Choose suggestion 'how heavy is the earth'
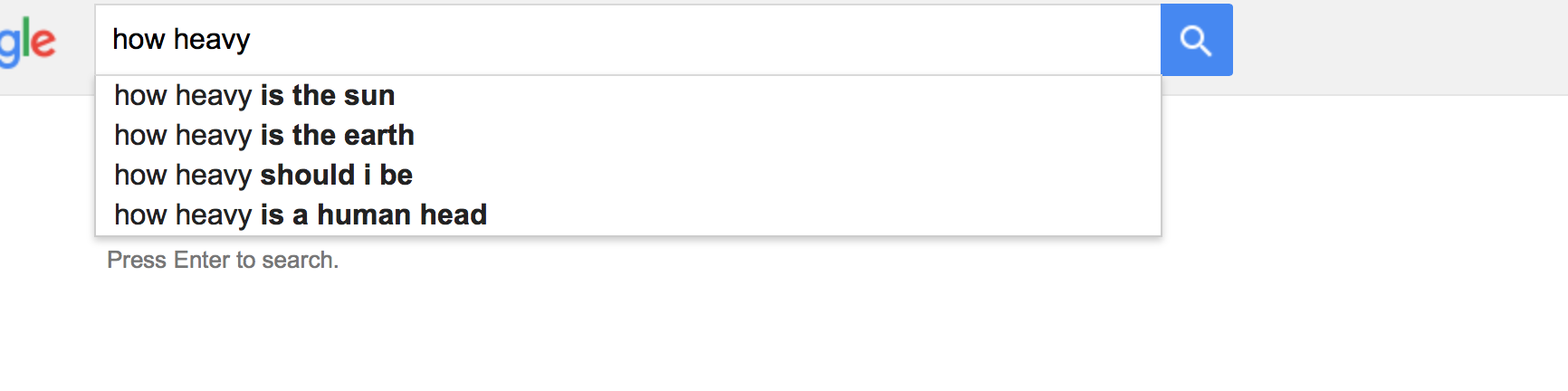This screenshot has width=1568, height=391. click(627, 135)
